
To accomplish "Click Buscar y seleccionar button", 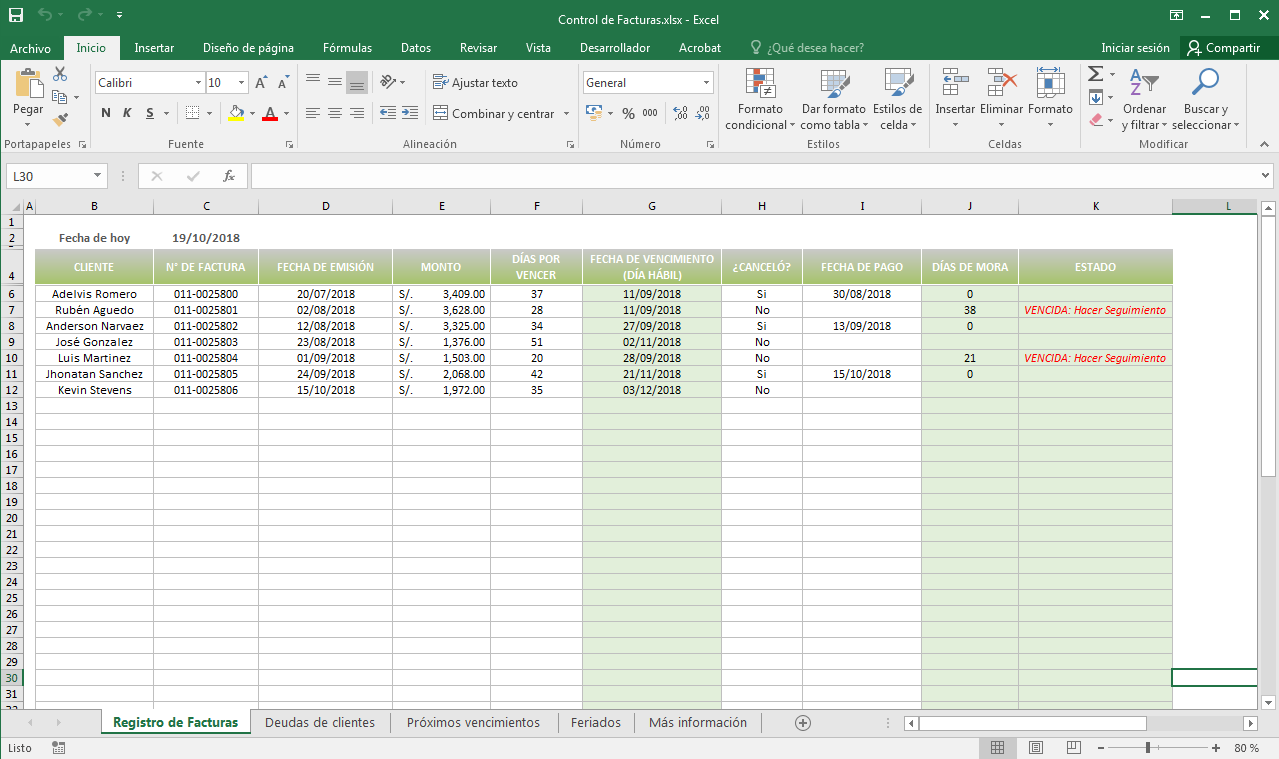I will [x=1205, y=99].
